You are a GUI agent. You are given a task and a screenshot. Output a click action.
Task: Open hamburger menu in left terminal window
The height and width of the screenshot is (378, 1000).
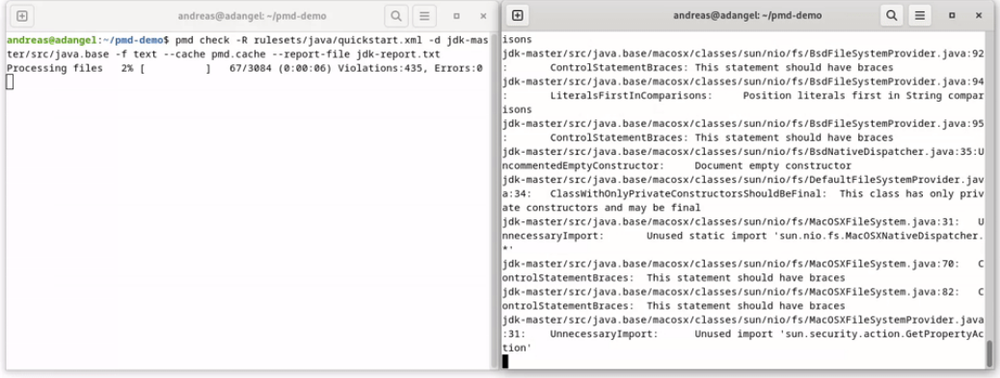pos(424,16)
